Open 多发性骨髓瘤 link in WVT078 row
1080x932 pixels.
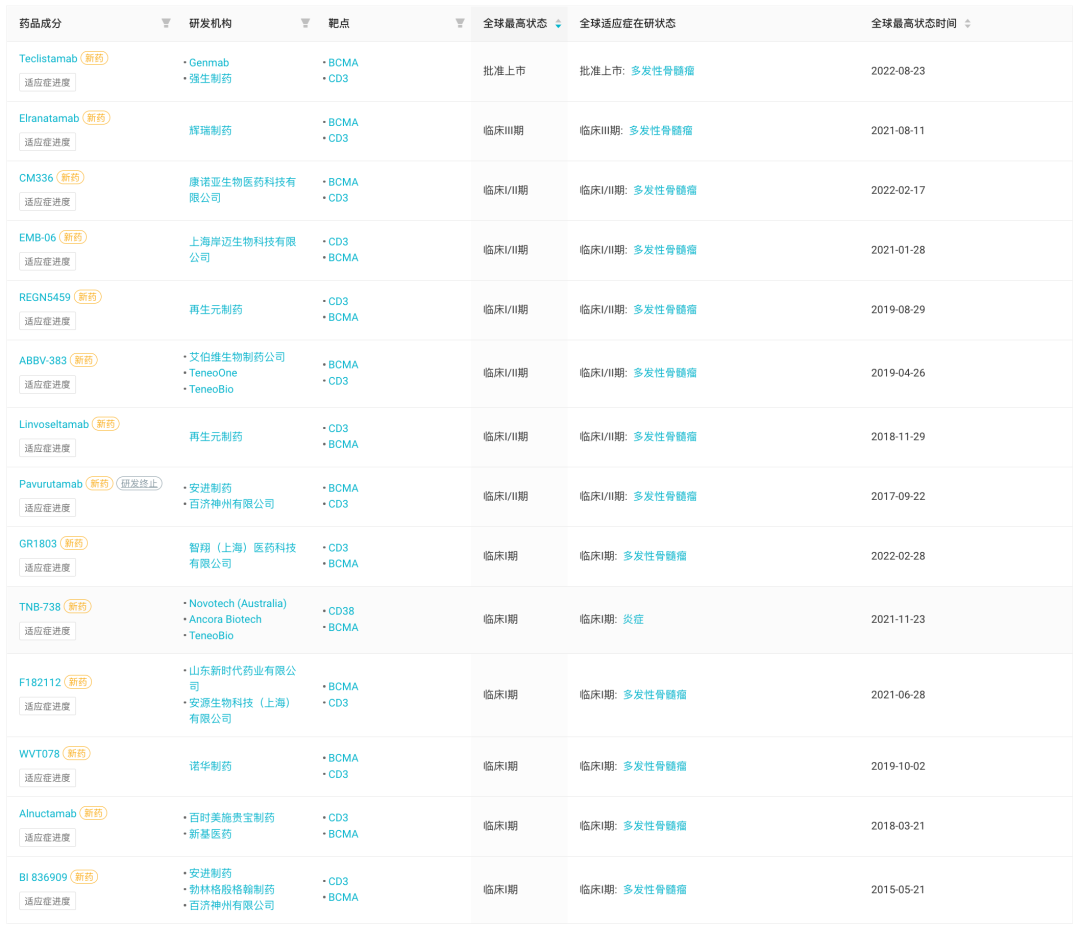[655, 766]
